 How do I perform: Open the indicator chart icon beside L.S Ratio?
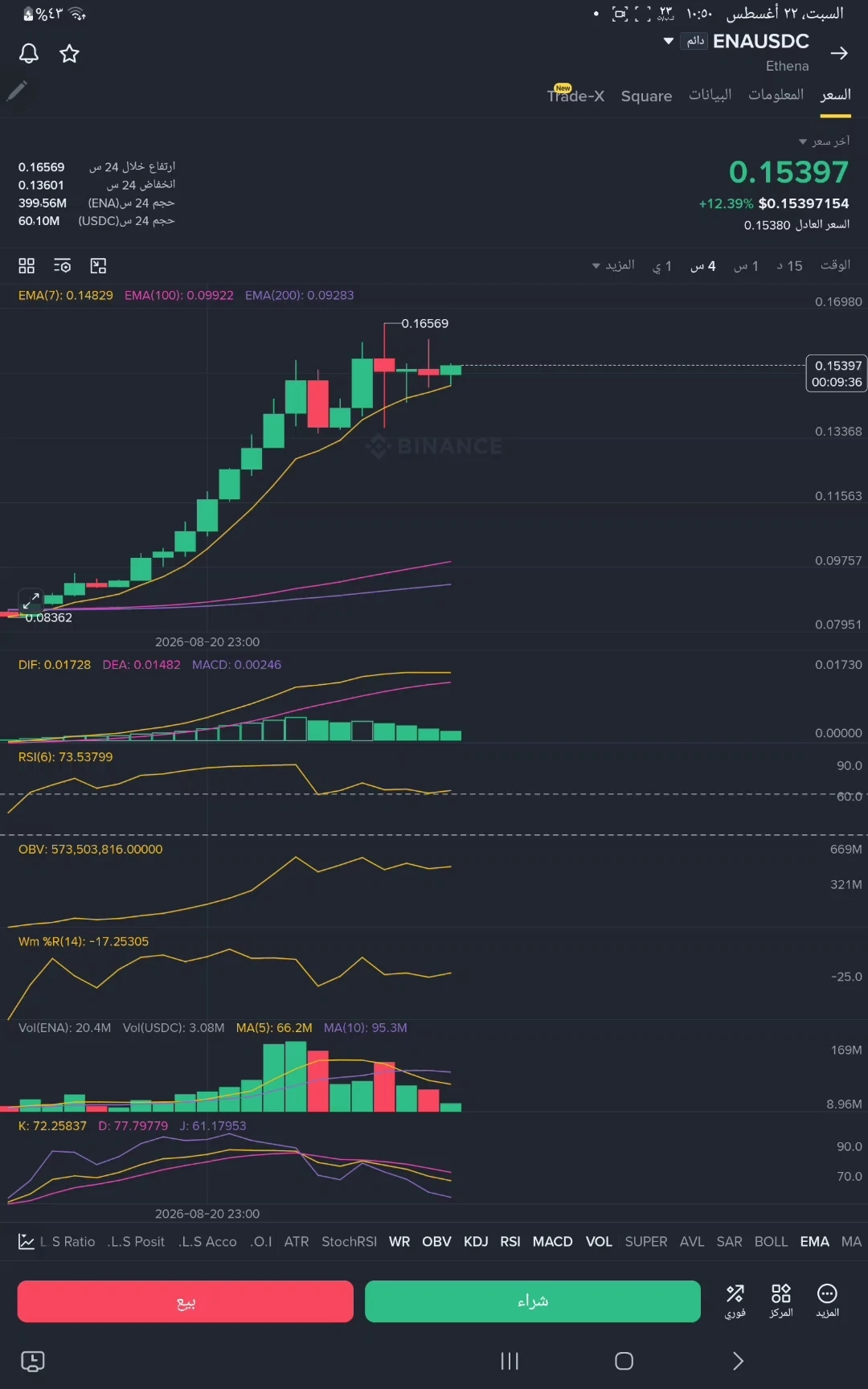tap(27, 1242)
